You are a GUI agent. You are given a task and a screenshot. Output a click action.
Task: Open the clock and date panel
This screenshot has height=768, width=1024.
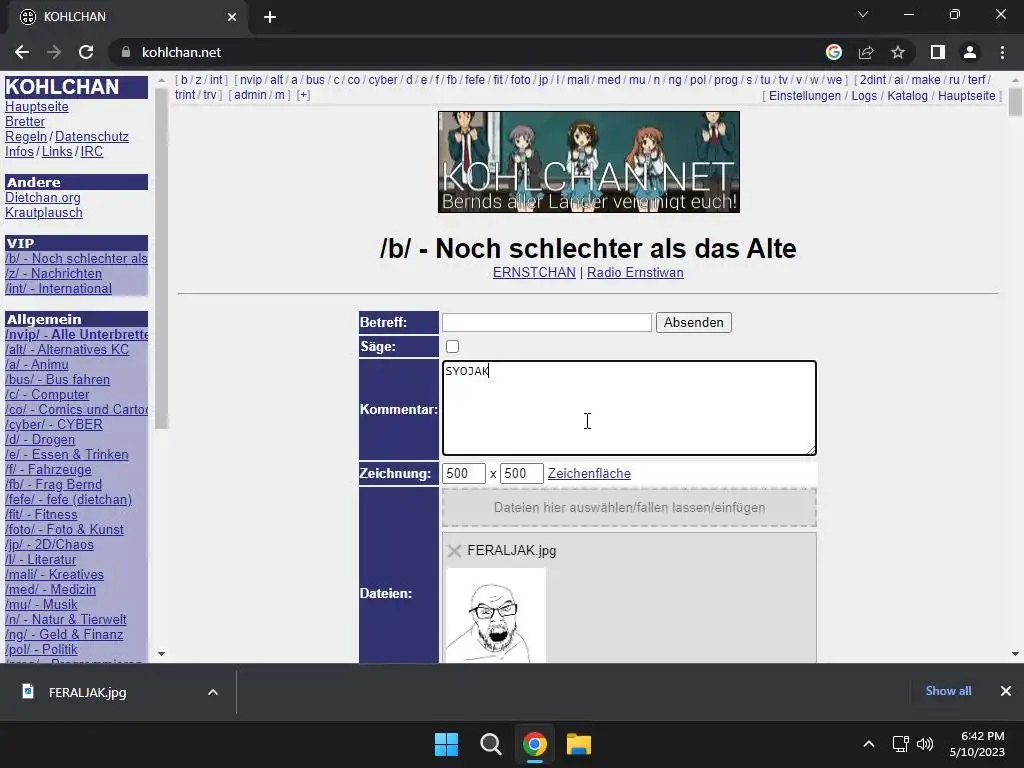[x=977, y=744]
